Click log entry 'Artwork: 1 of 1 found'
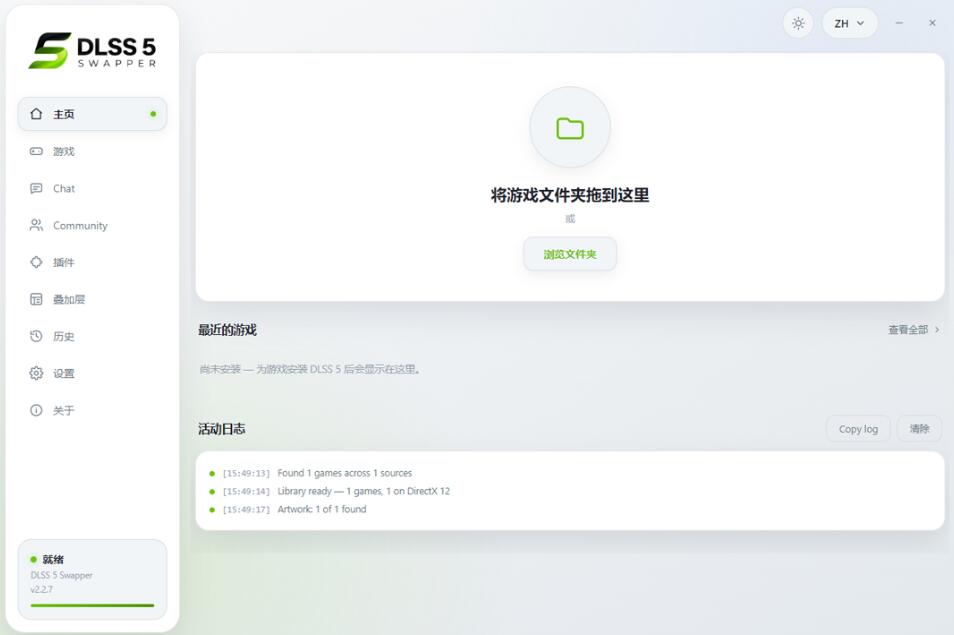Viewport: 954px width, 635px height. click(322, 509)
